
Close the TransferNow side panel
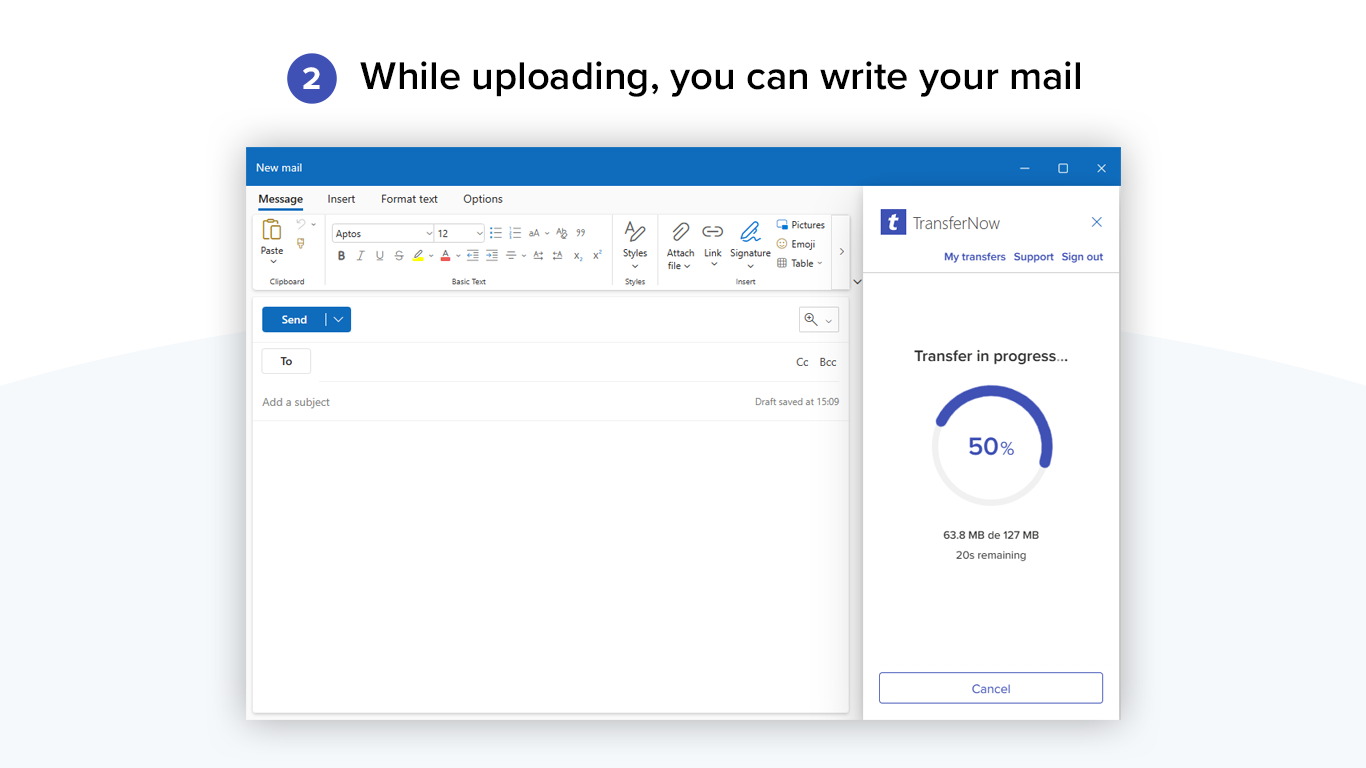(x=1097, y=222)
